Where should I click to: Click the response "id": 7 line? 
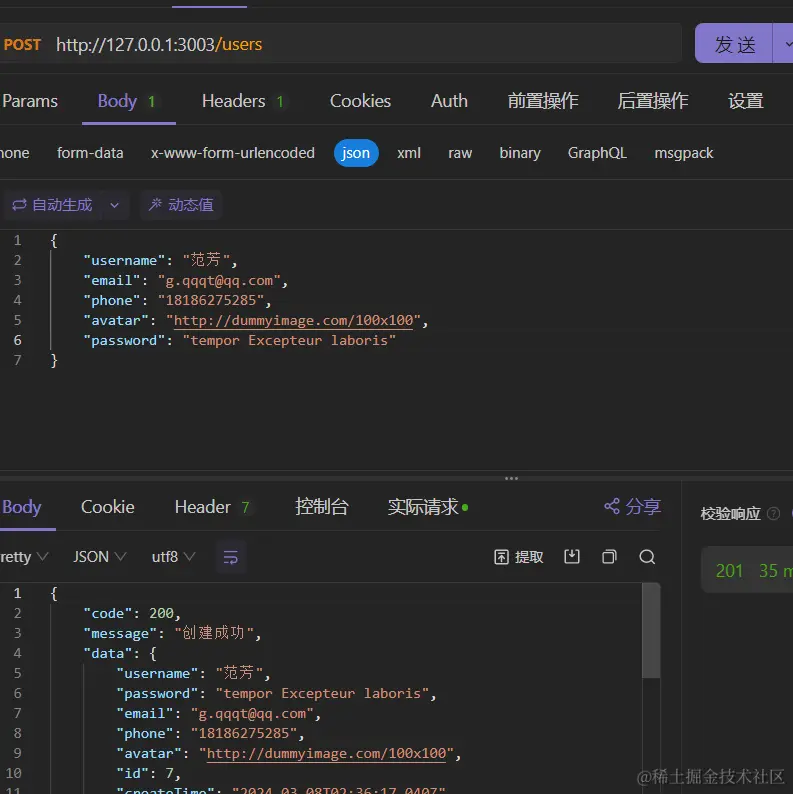(148, 773)
